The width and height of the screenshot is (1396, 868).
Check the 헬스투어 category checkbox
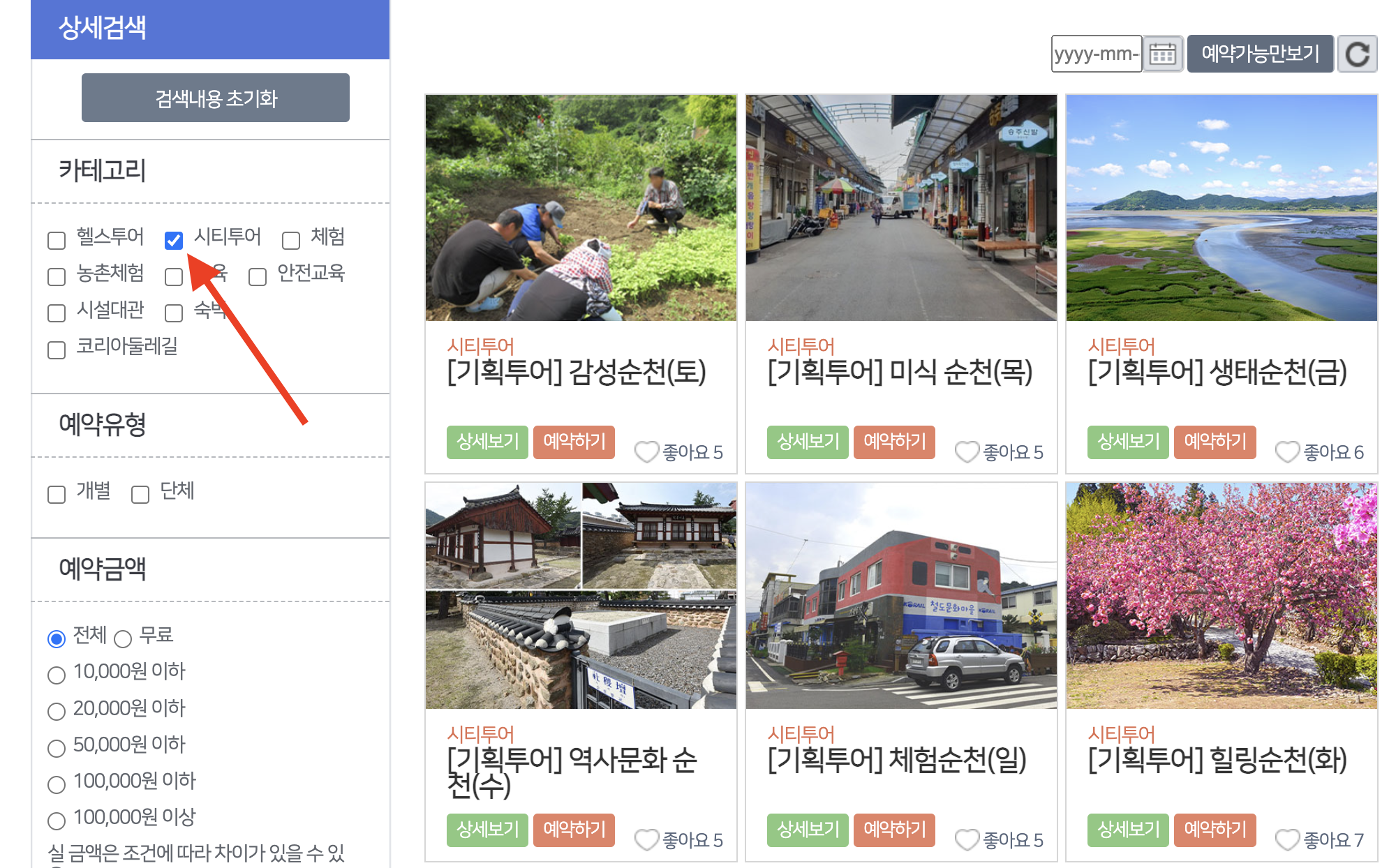coord(57,241)
